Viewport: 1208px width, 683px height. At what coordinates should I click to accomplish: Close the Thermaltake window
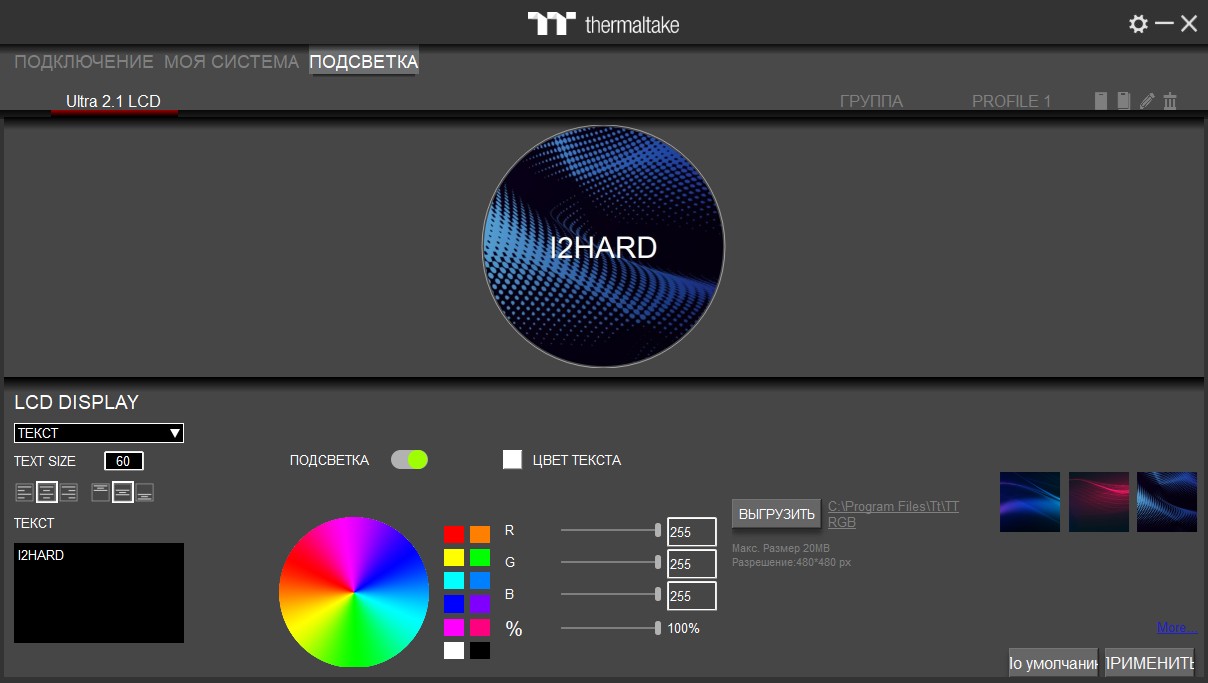point(1189,24)
